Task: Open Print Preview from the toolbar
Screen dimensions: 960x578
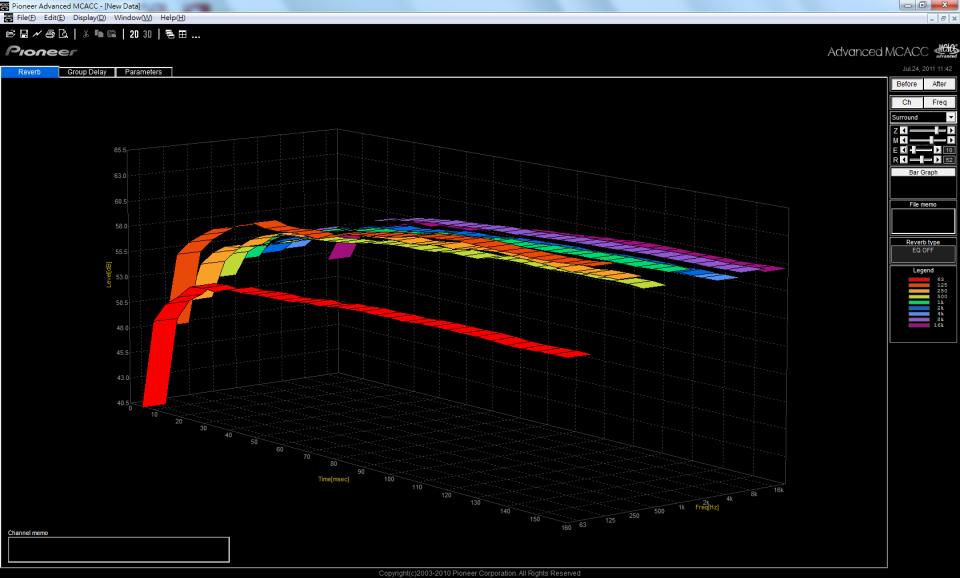Action: tap(62, 34)
